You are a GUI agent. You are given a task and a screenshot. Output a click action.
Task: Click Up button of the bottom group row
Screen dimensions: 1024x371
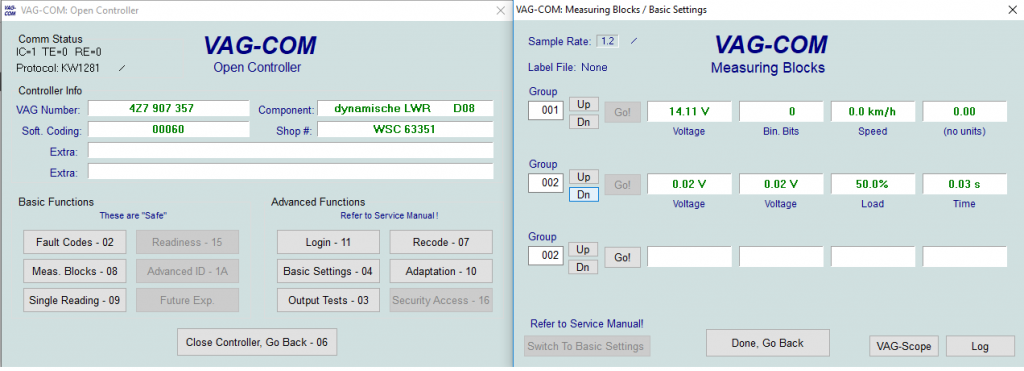coord(584,249)
